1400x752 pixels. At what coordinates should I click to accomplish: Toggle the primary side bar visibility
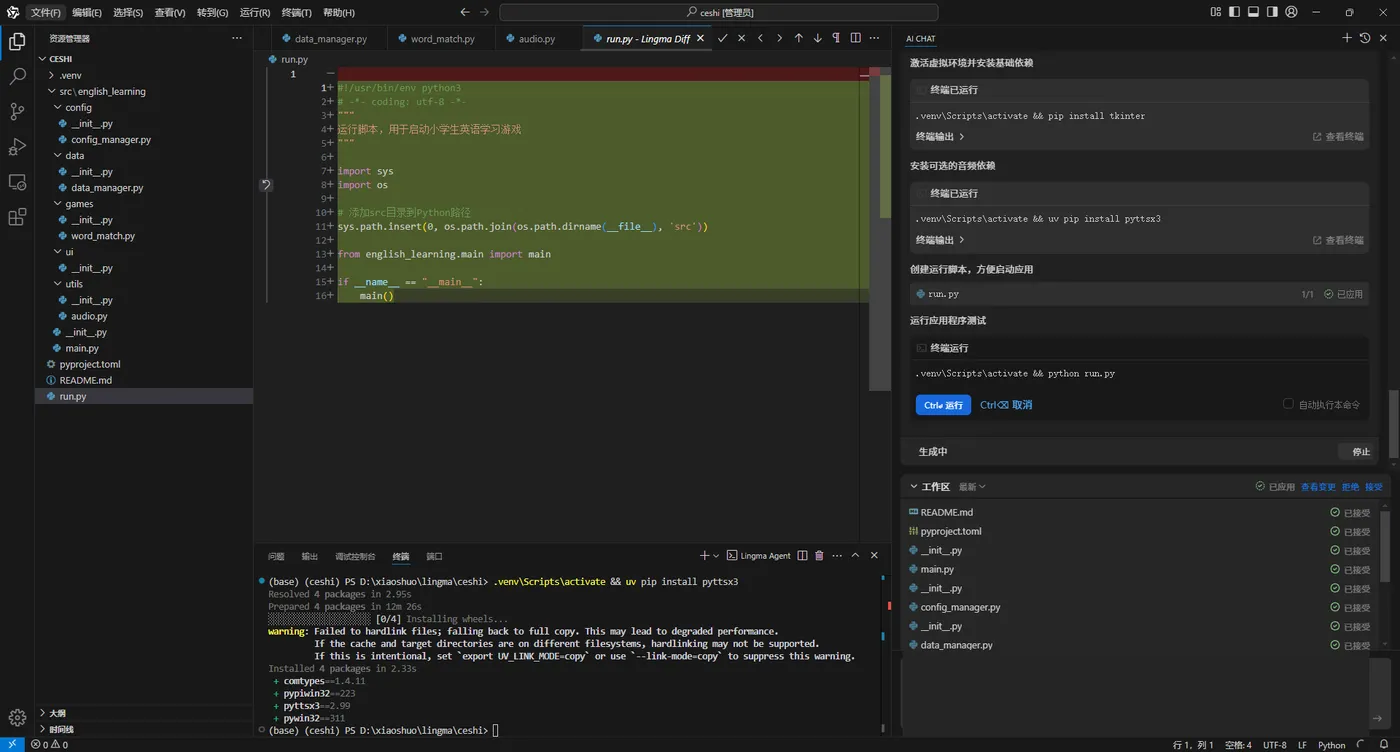coord(1235,12)
